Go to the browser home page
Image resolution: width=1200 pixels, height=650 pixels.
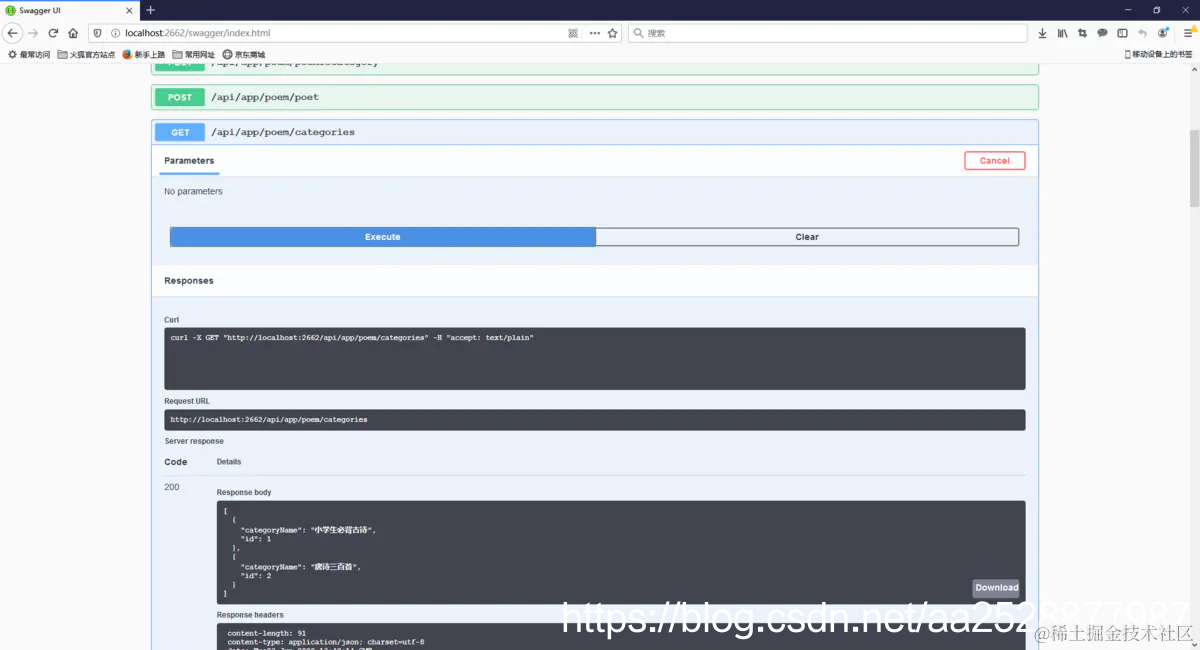[73, 33]
